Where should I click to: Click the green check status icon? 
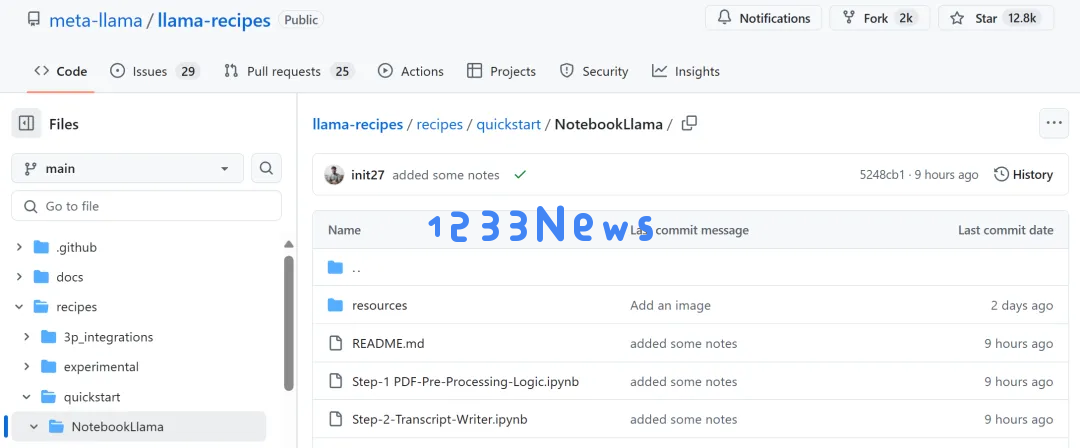520,175
